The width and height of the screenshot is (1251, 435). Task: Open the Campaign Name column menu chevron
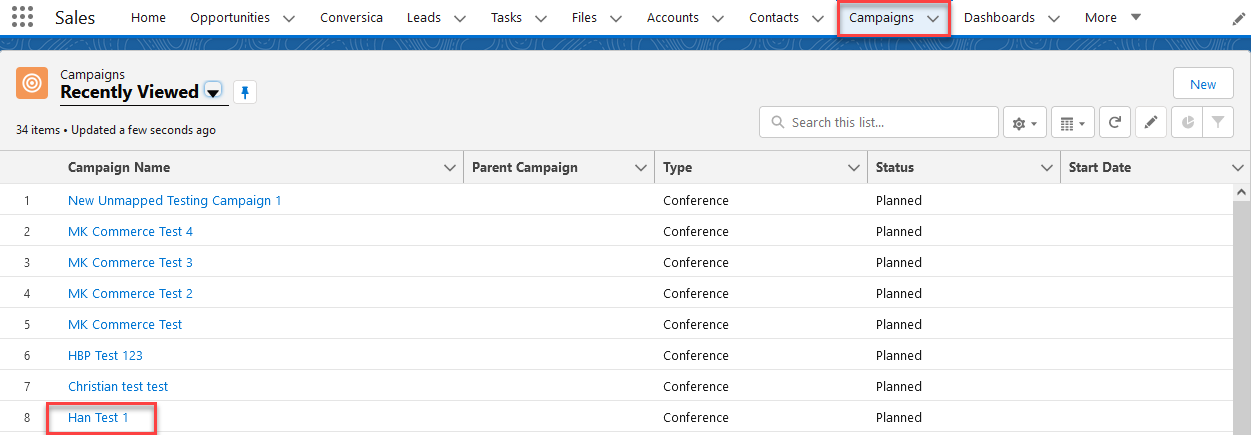450,168
